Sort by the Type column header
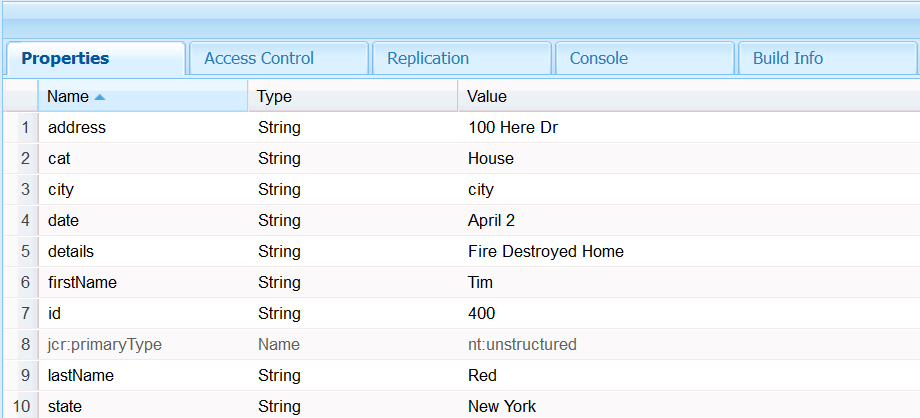The width and height of the screenshot is (920, 418). tap(274, 97)
